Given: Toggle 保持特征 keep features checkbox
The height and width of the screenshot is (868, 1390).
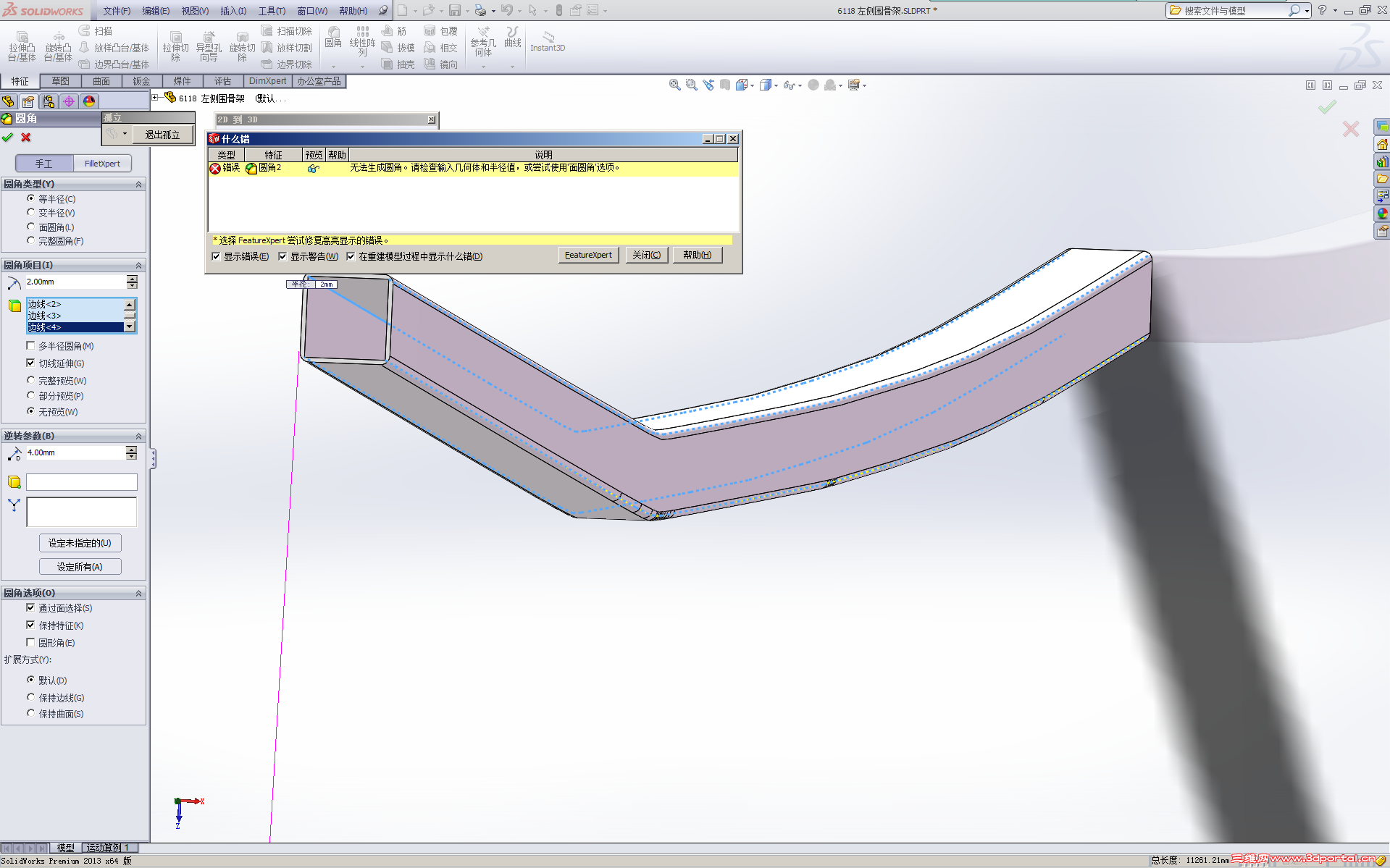Looking at the screenshot, I should 30,625.
